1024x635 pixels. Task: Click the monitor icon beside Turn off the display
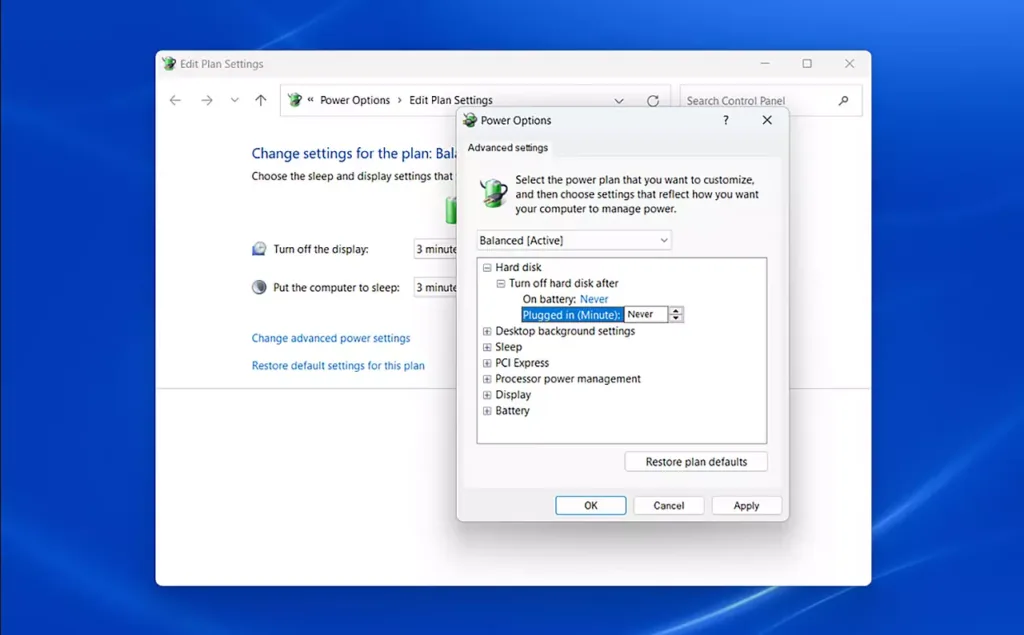pyautogui.click(x=259, y=249)
